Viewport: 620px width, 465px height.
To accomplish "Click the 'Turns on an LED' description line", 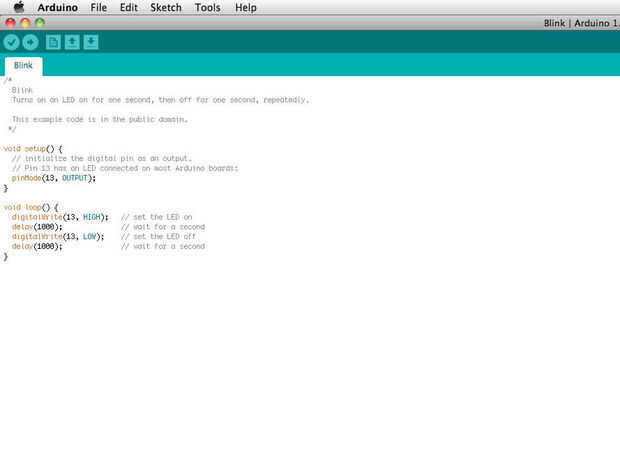I will click(161, 100).
